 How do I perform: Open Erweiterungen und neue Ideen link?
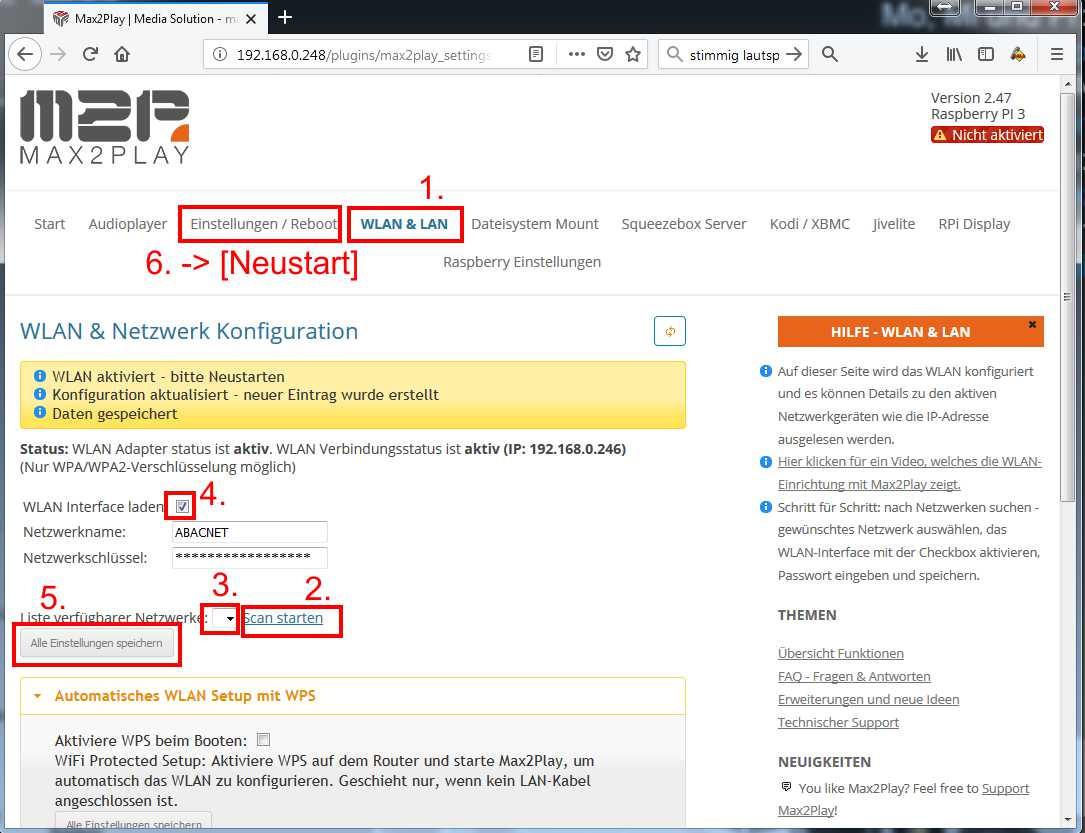868,699
